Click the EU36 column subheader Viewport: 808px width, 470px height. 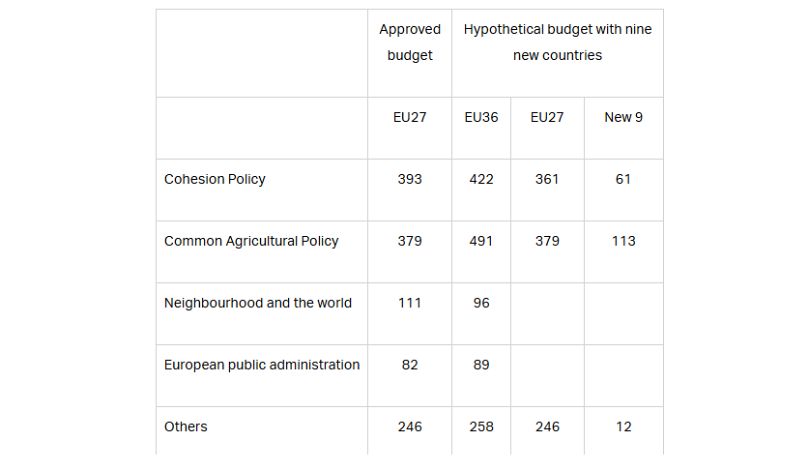[481, 117]
